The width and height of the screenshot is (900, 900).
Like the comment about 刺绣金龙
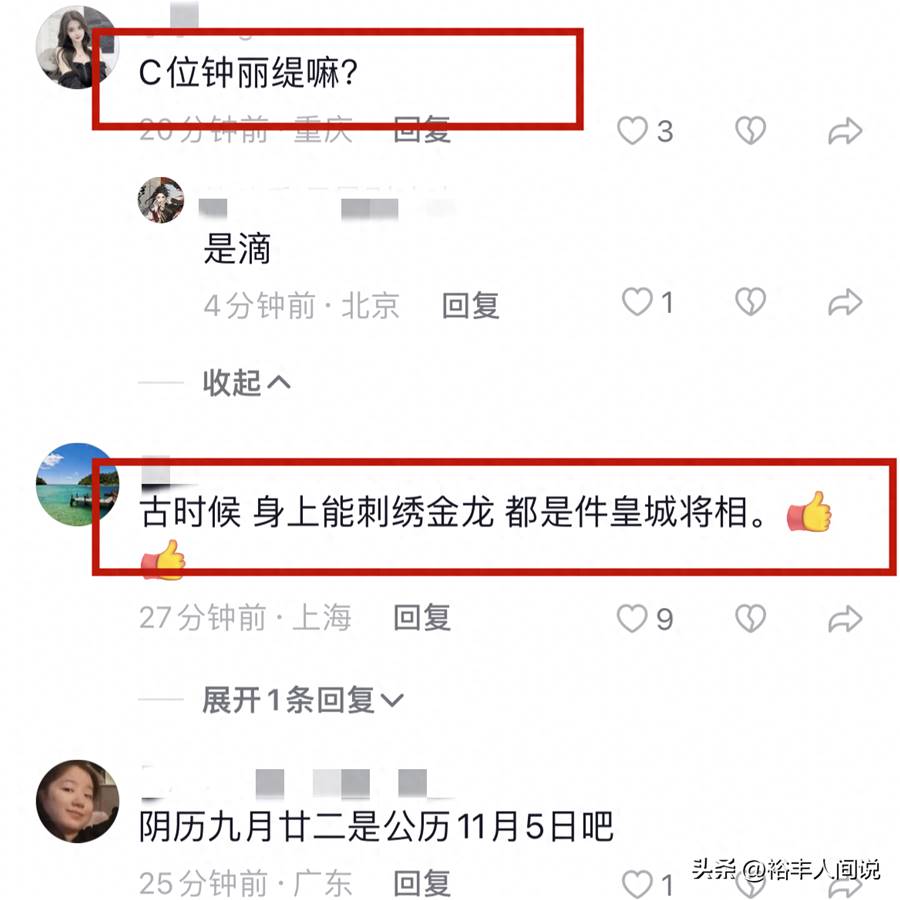pyautogui.click(x=633, y=618)
